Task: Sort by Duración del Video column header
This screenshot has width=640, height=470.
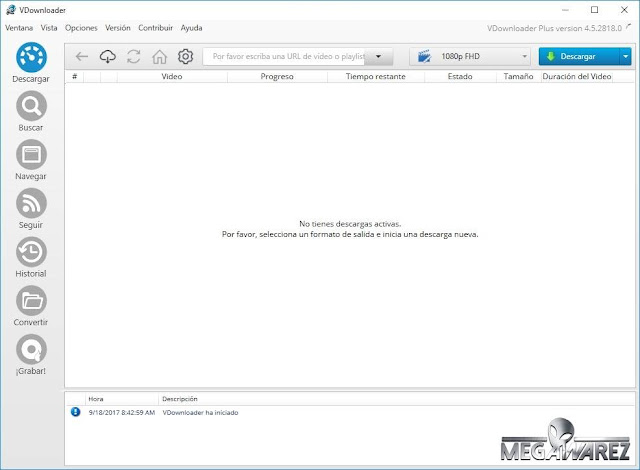Action: pos(577,76)
